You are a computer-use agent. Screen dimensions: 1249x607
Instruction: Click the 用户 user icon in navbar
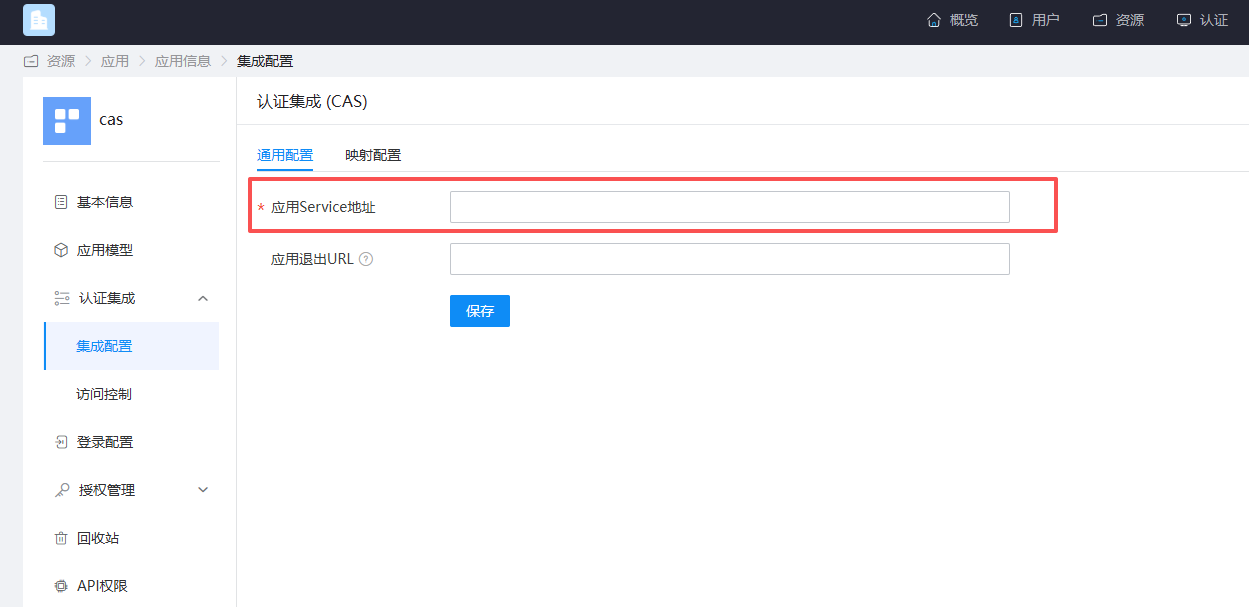coord(1016,20)
